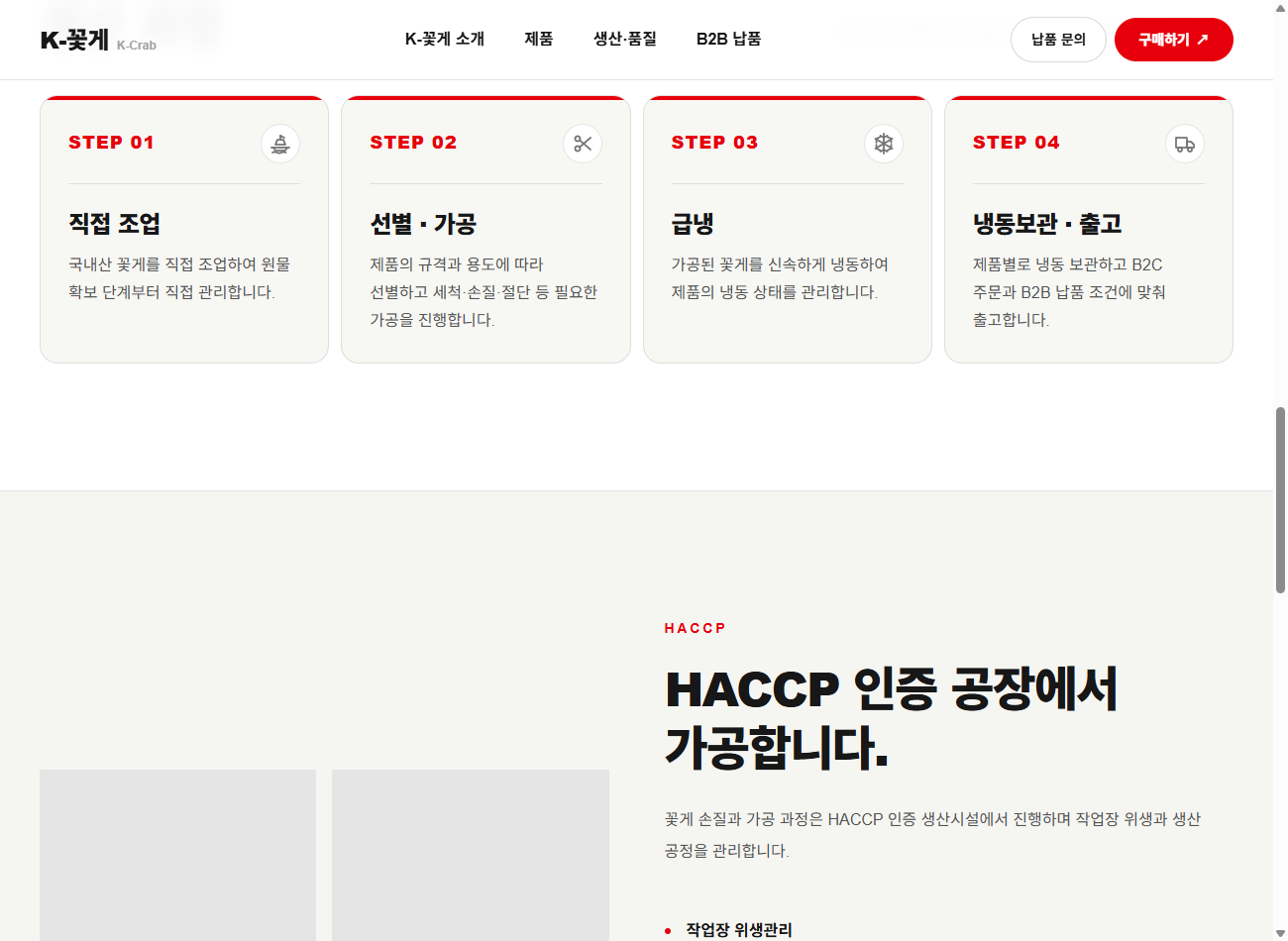The width and height of the screenshot is (1288, 941).
Task: Go to the 생산·품질 menu item
Action: tap(625, 39)
